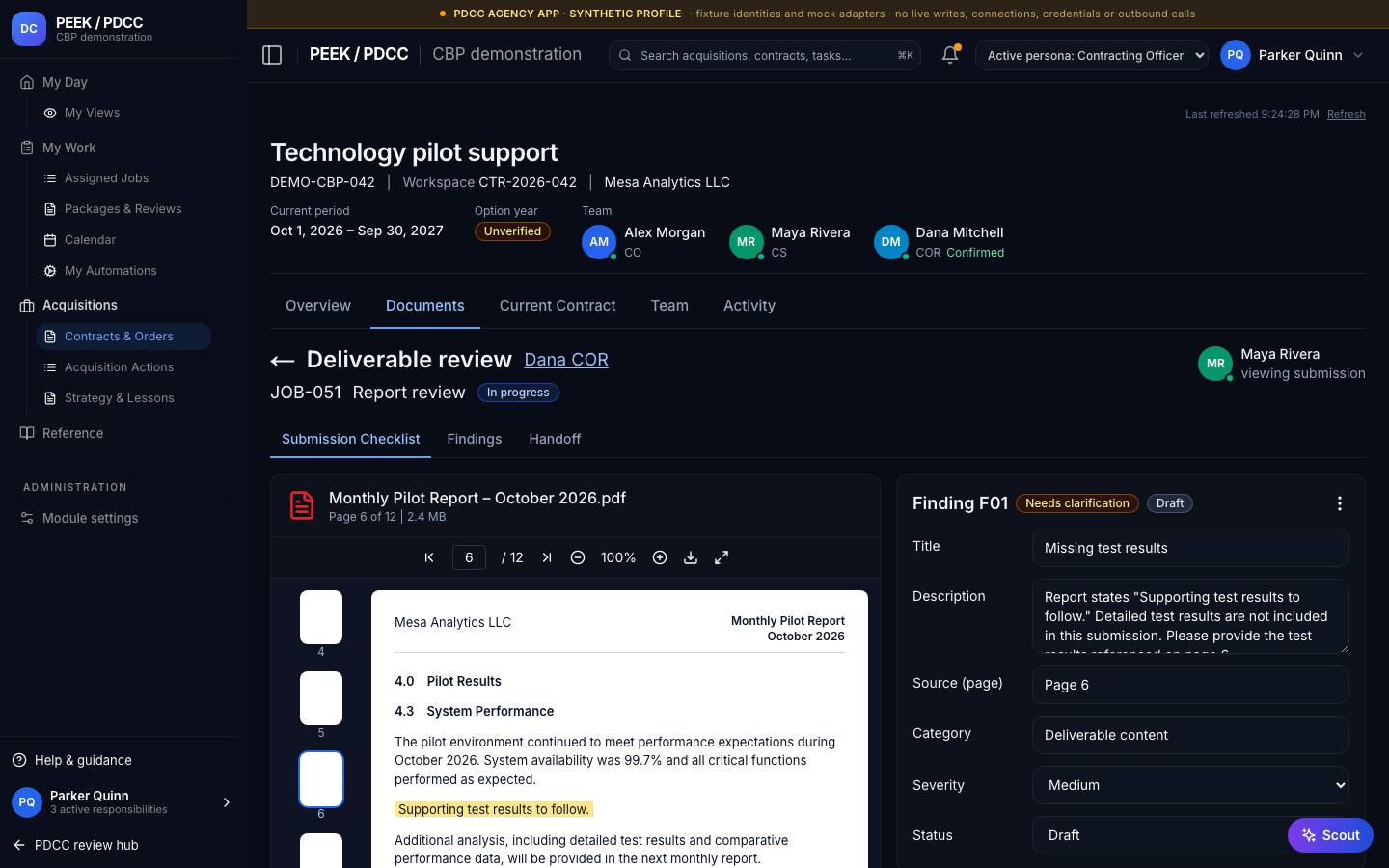Click the page number input box
This screenshot has height=868, width=1389.
(469, 557)
